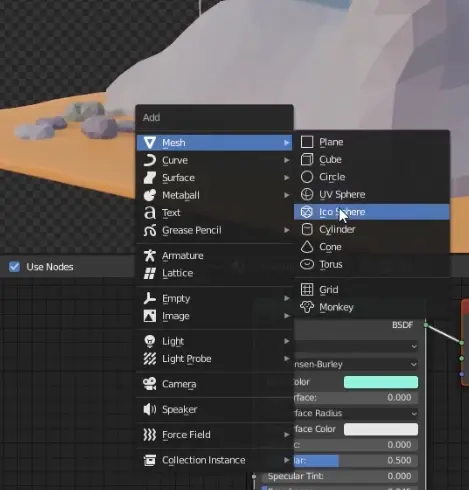Click the Plane square icon
This screenshot has width=469, height=490.
(x=307, y=142)
